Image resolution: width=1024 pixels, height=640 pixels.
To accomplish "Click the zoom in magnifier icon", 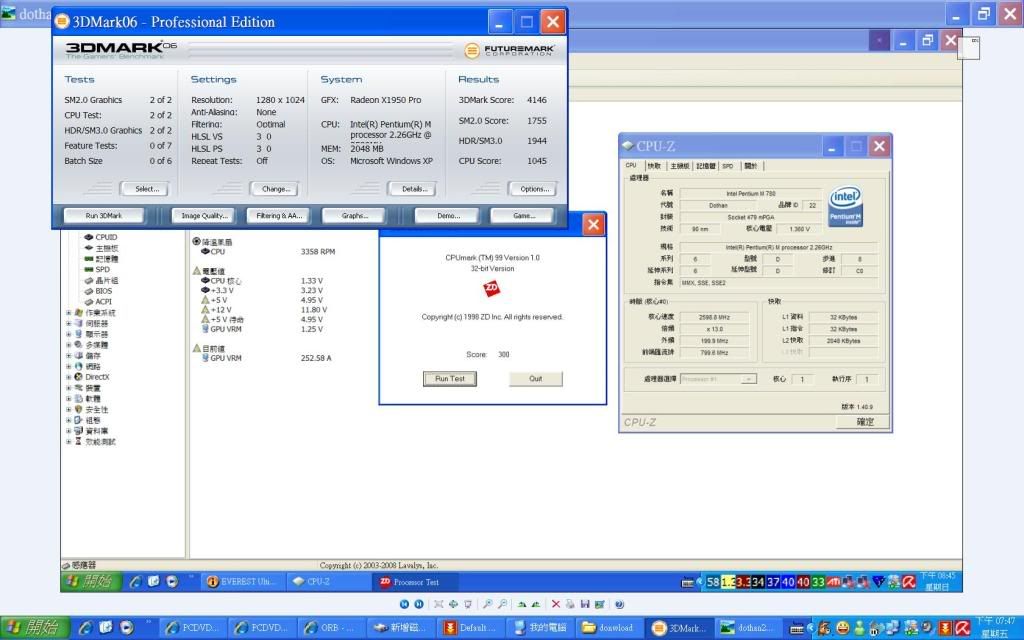I will [487, 604].
